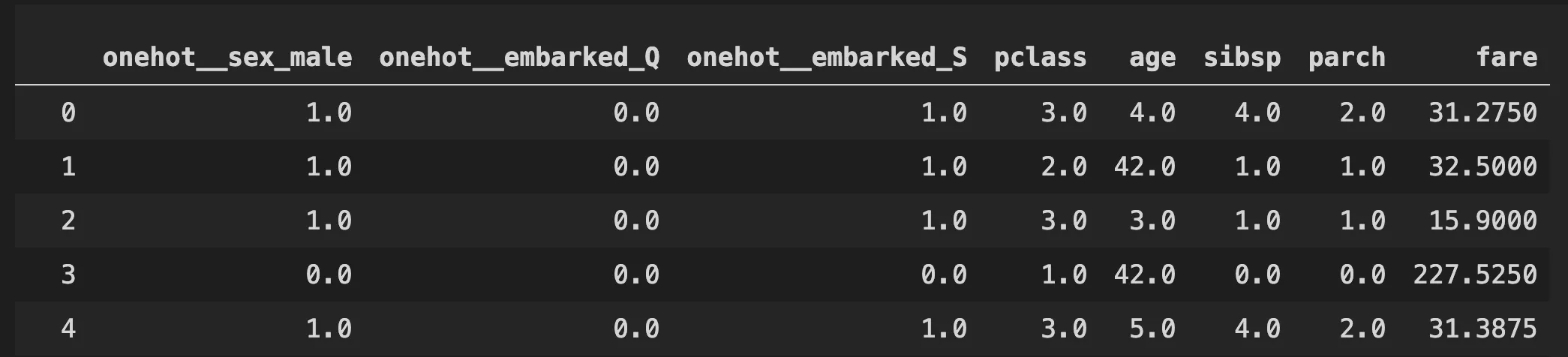1568x357 pixels.
Task: Click the onehot__embarked_S column header
Action: [827, 57]
